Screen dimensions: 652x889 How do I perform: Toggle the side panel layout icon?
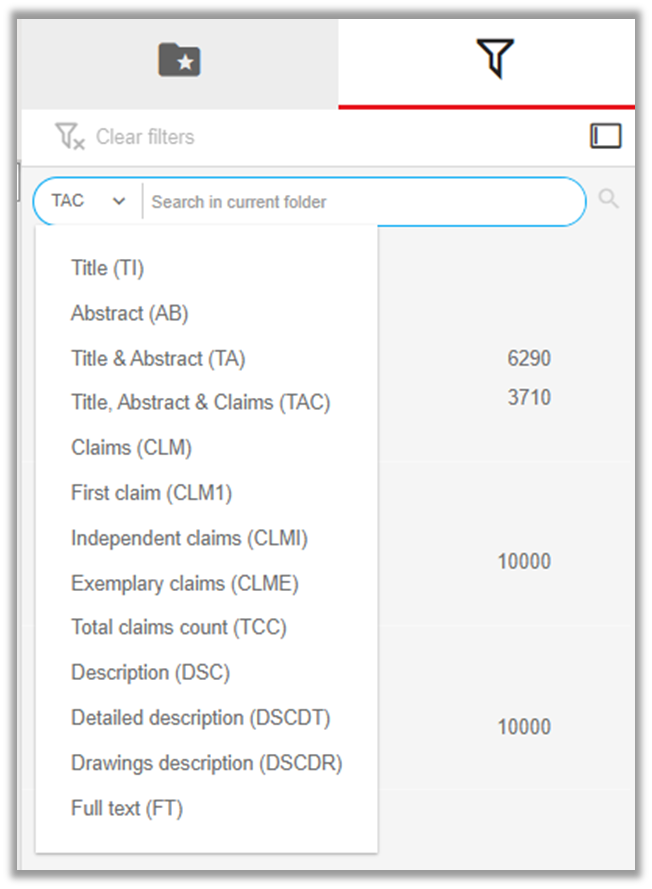click(x=606, y=136)
